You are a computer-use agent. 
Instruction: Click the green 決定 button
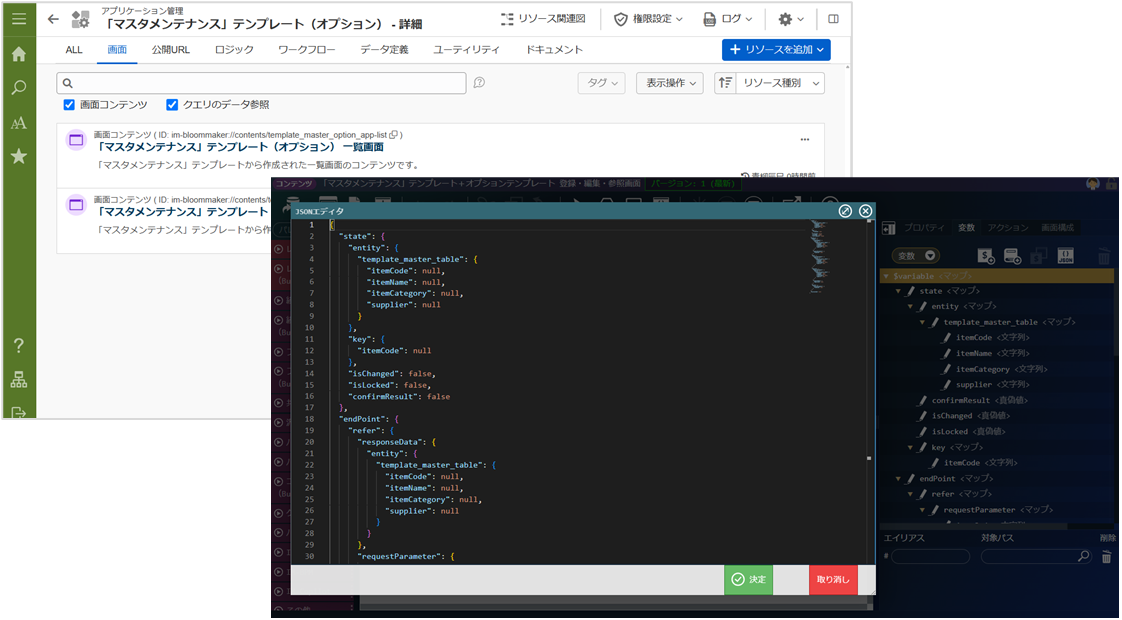point(748,579)
